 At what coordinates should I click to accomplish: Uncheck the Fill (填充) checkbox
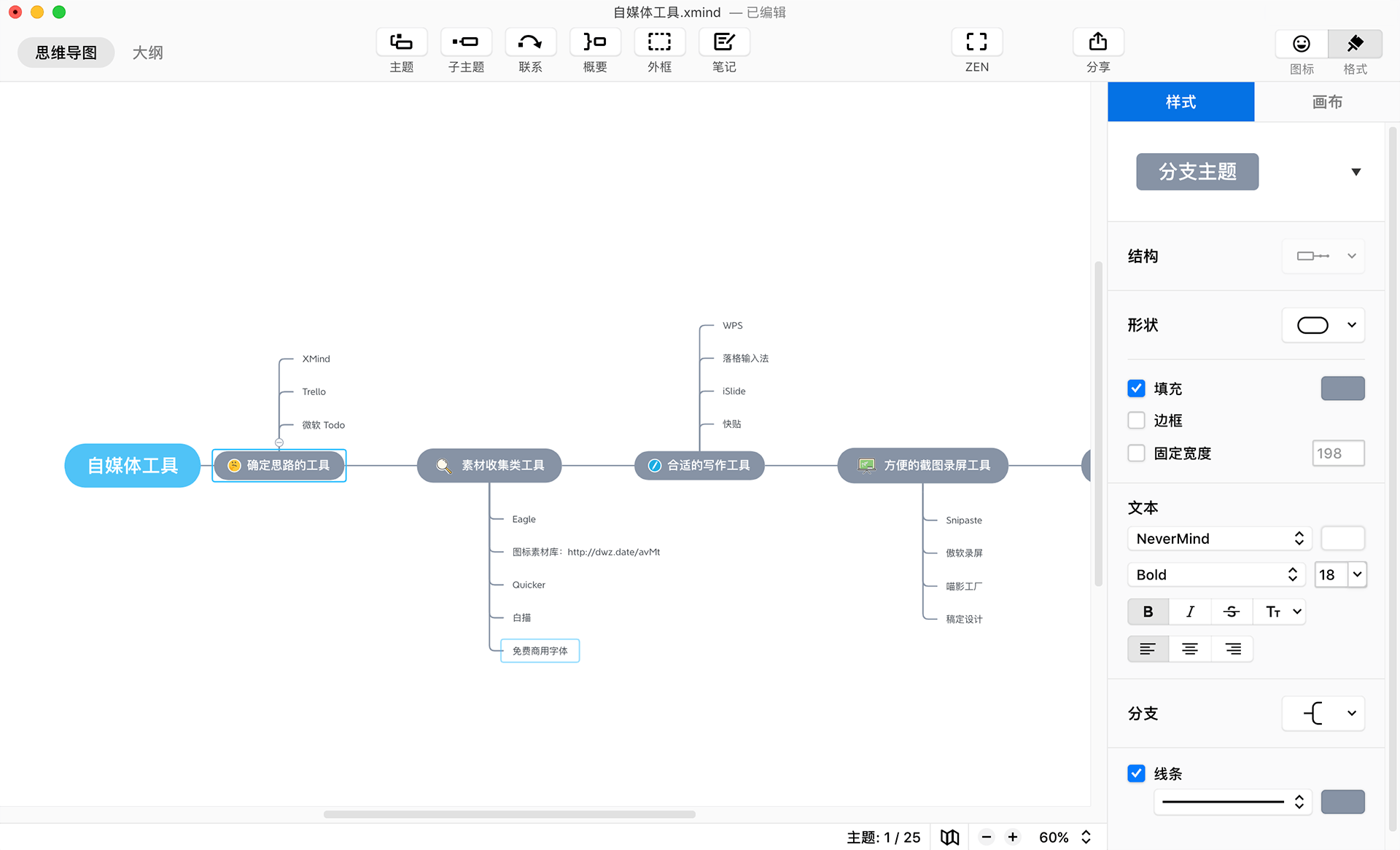pos(1136,389)
